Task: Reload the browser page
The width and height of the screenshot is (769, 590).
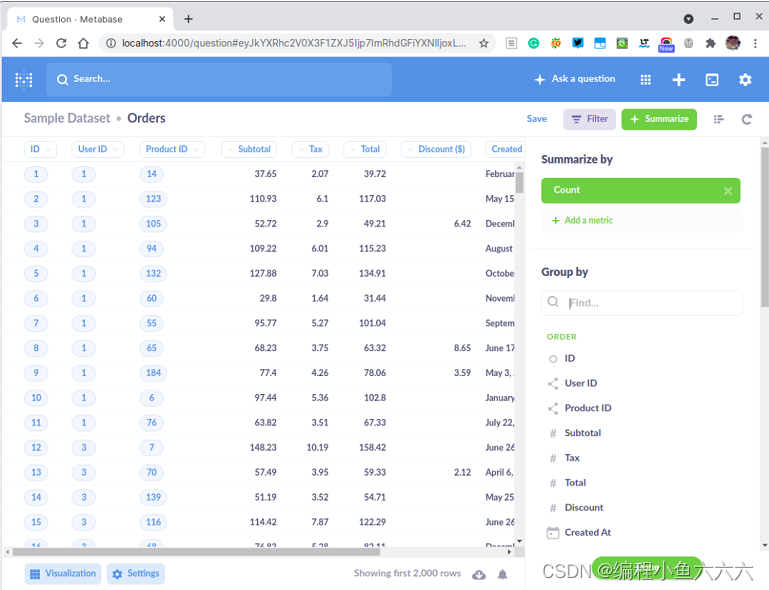Action: (61, 43)
